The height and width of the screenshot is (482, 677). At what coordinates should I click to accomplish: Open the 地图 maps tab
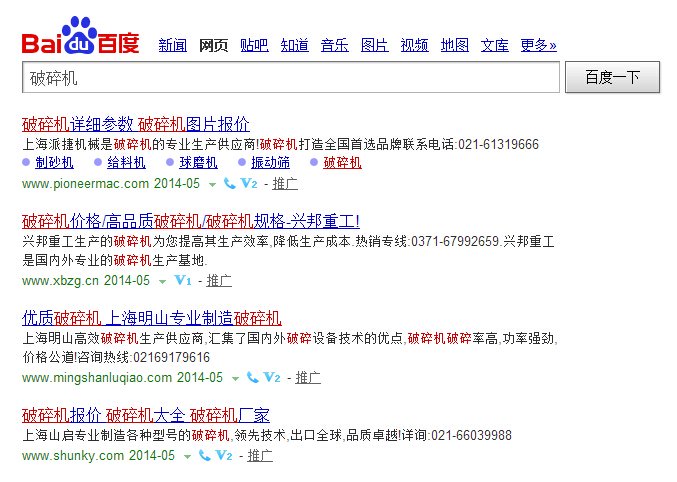pyautogui.click(x=454, y=45)
